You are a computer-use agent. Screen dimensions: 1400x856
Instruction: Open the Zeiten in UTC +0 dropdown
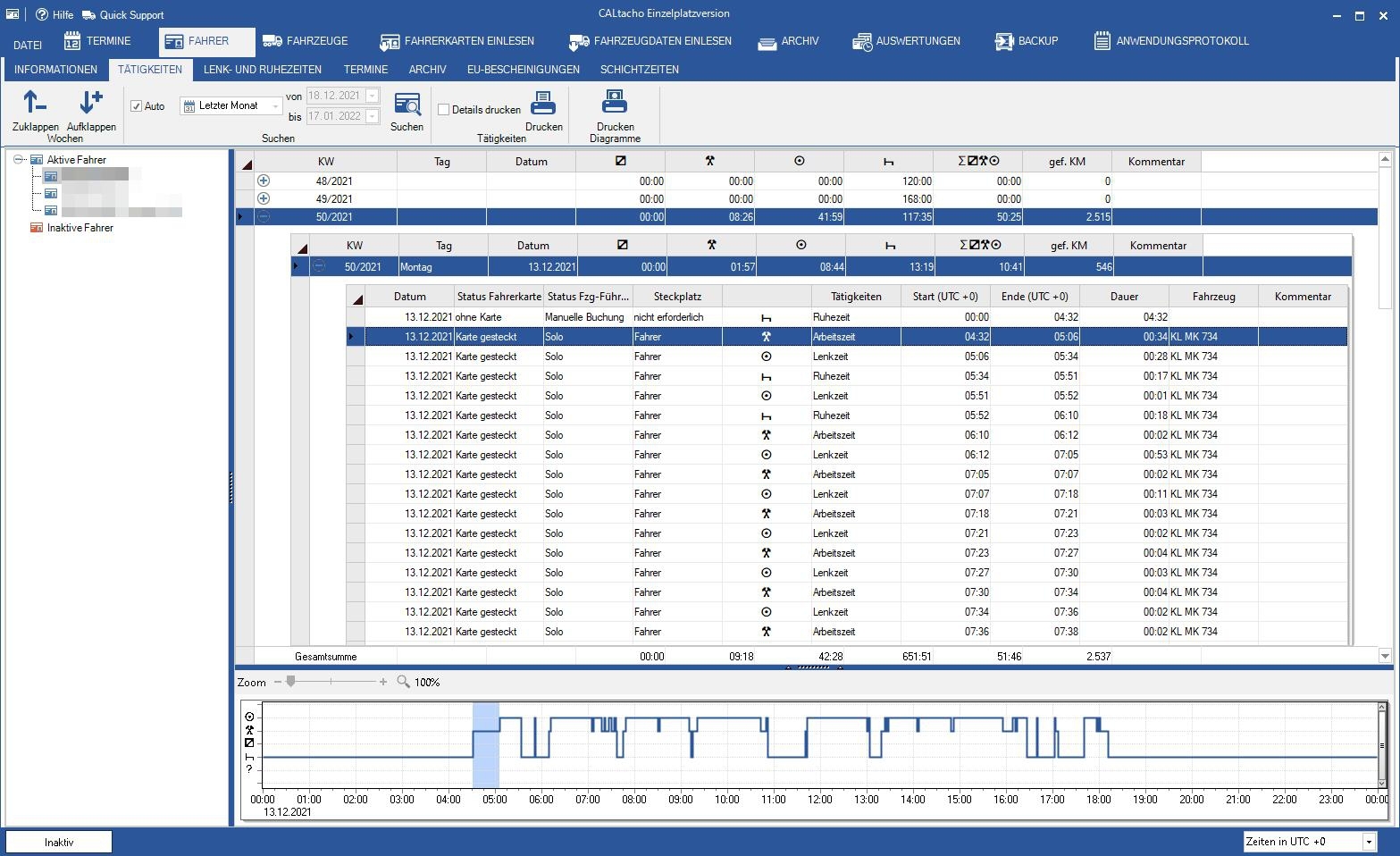click(x=1368, y=842)
